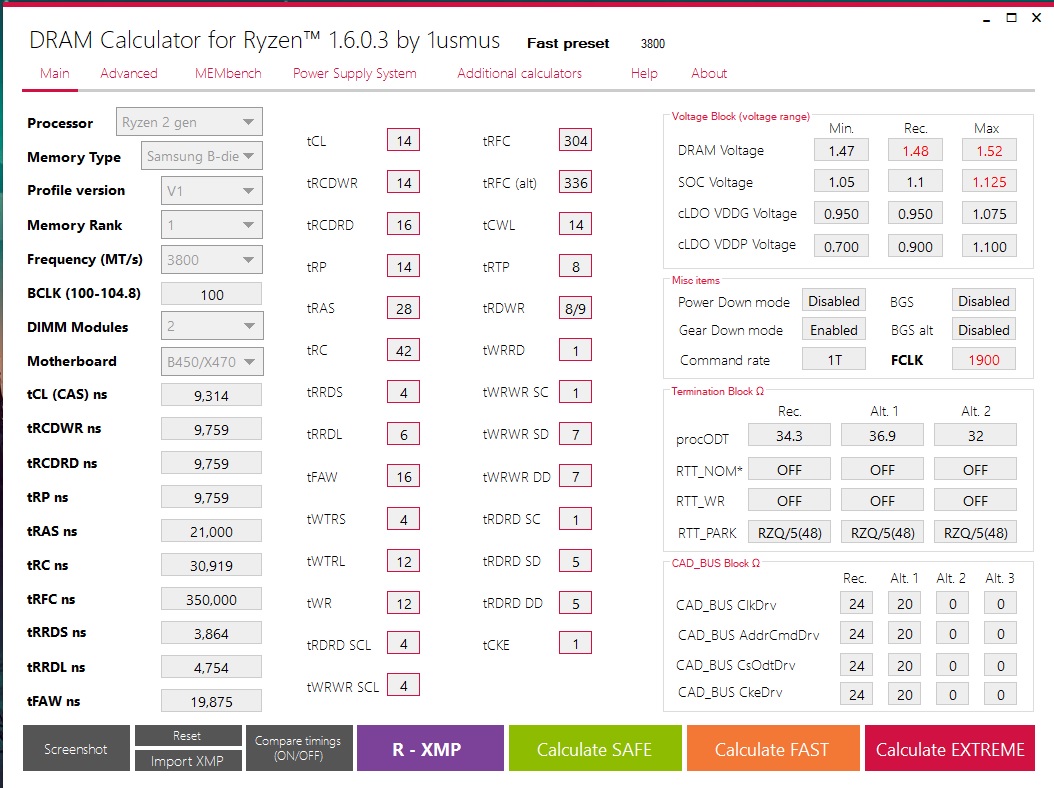Select the tRCDRD value 16
The image size is (1054, 788).
point(403,225)
